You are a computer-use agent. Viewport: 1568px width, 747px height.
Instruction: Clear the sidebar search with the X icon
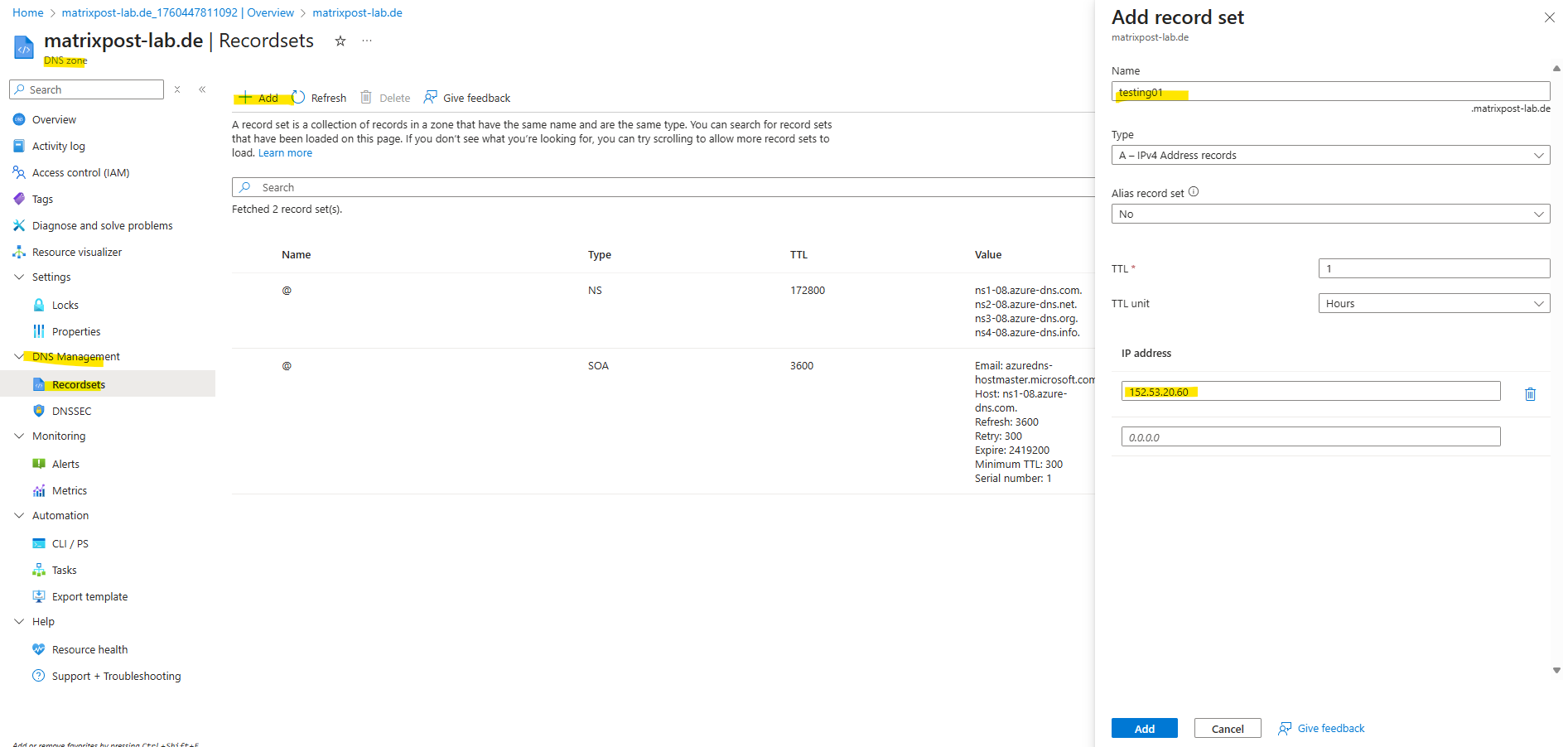[177, 89]
